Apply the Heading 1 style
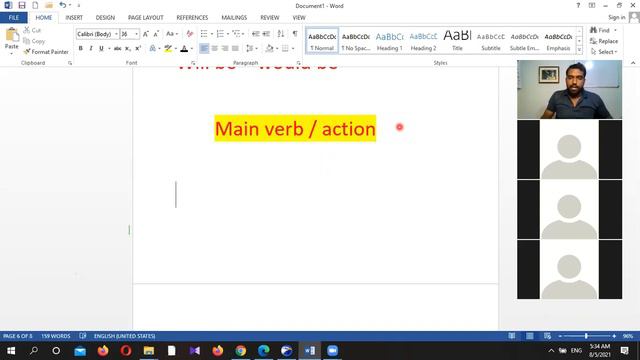The width and height of the screenshot is (640, 360). [x=389, y=41]
